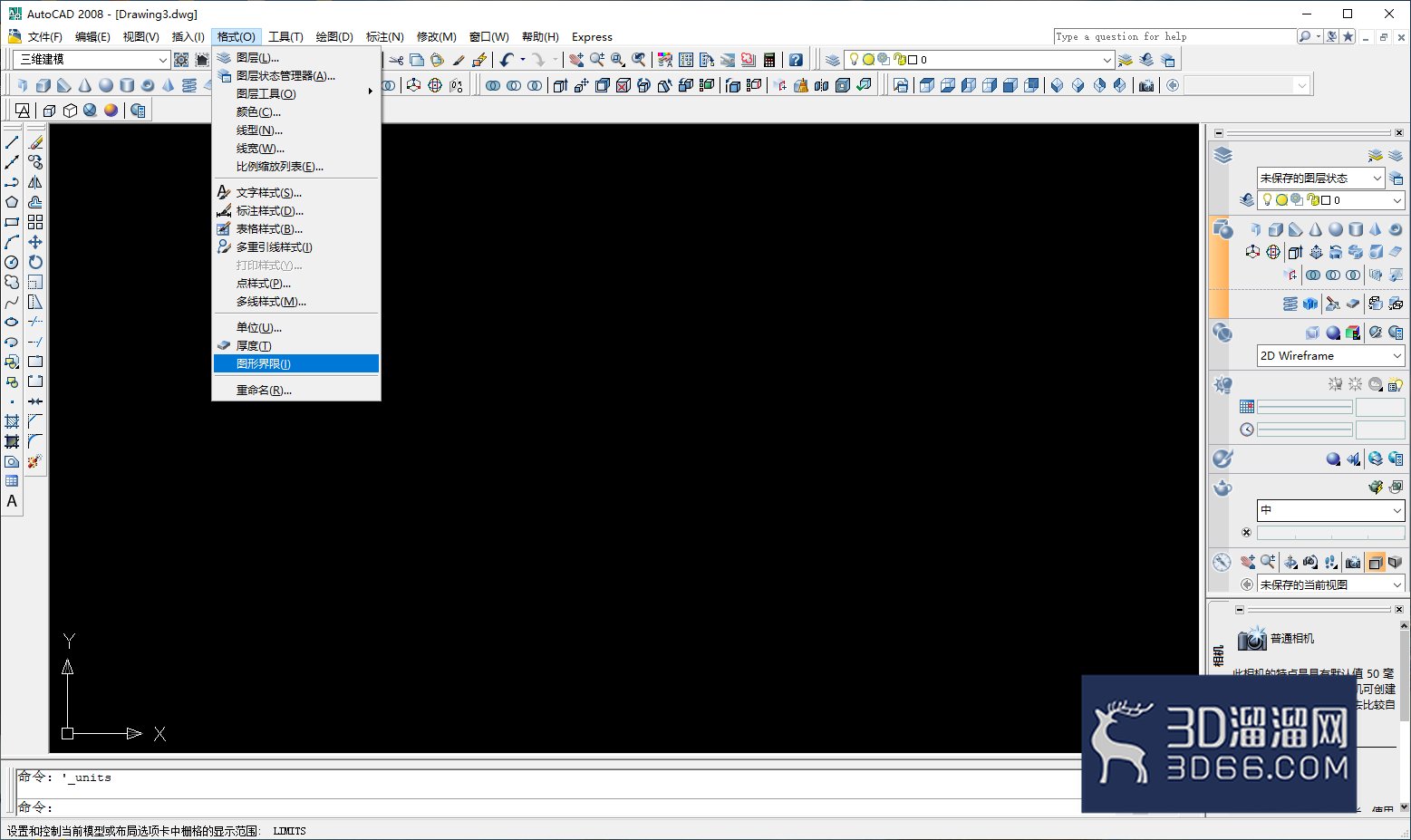Screen dimensions: 1411x840
Task: Open the 文件(F) menu
Action: tap(44, 37)
